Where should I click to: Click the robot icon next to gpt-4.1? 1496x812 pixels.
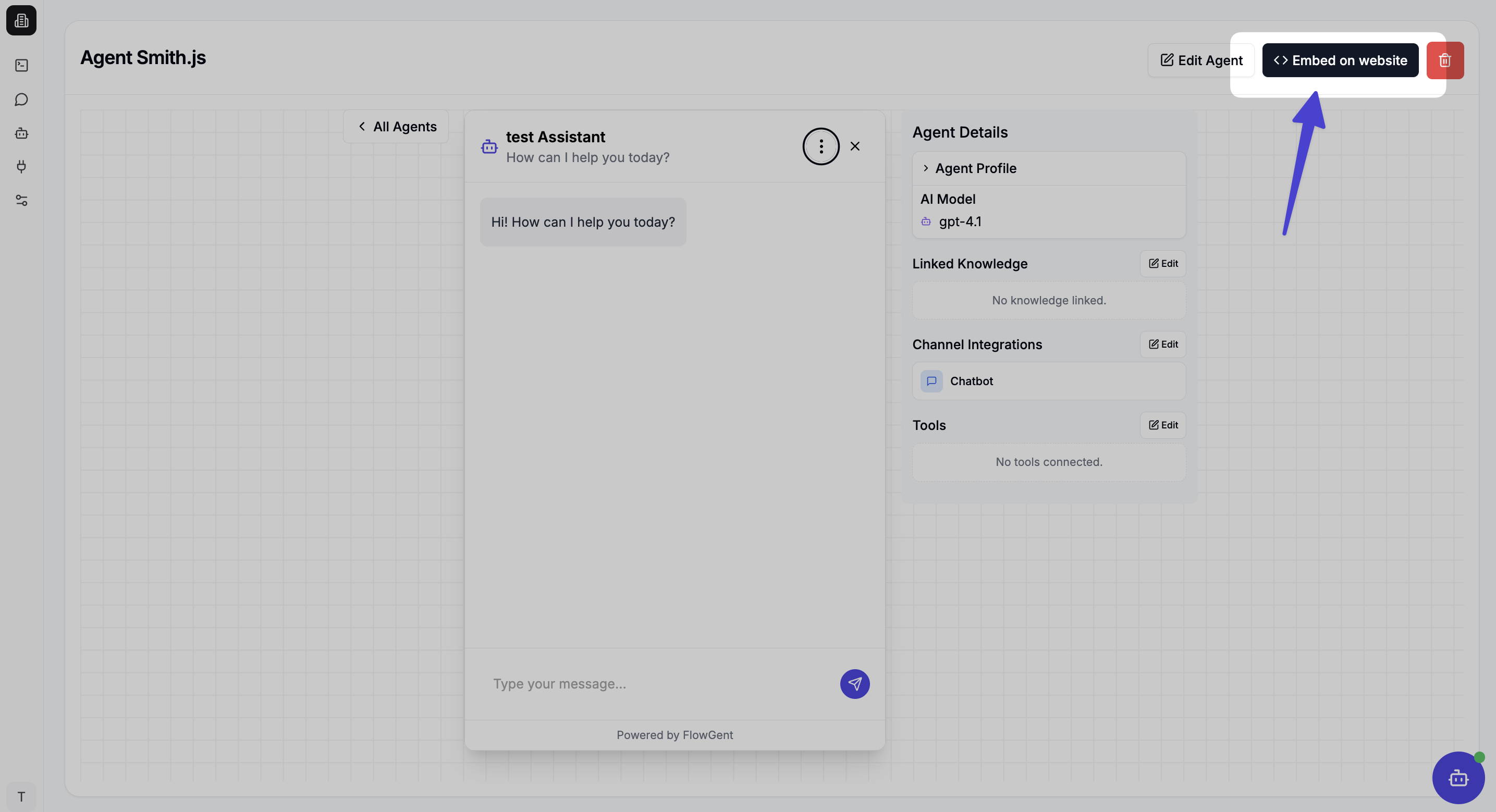926,222
